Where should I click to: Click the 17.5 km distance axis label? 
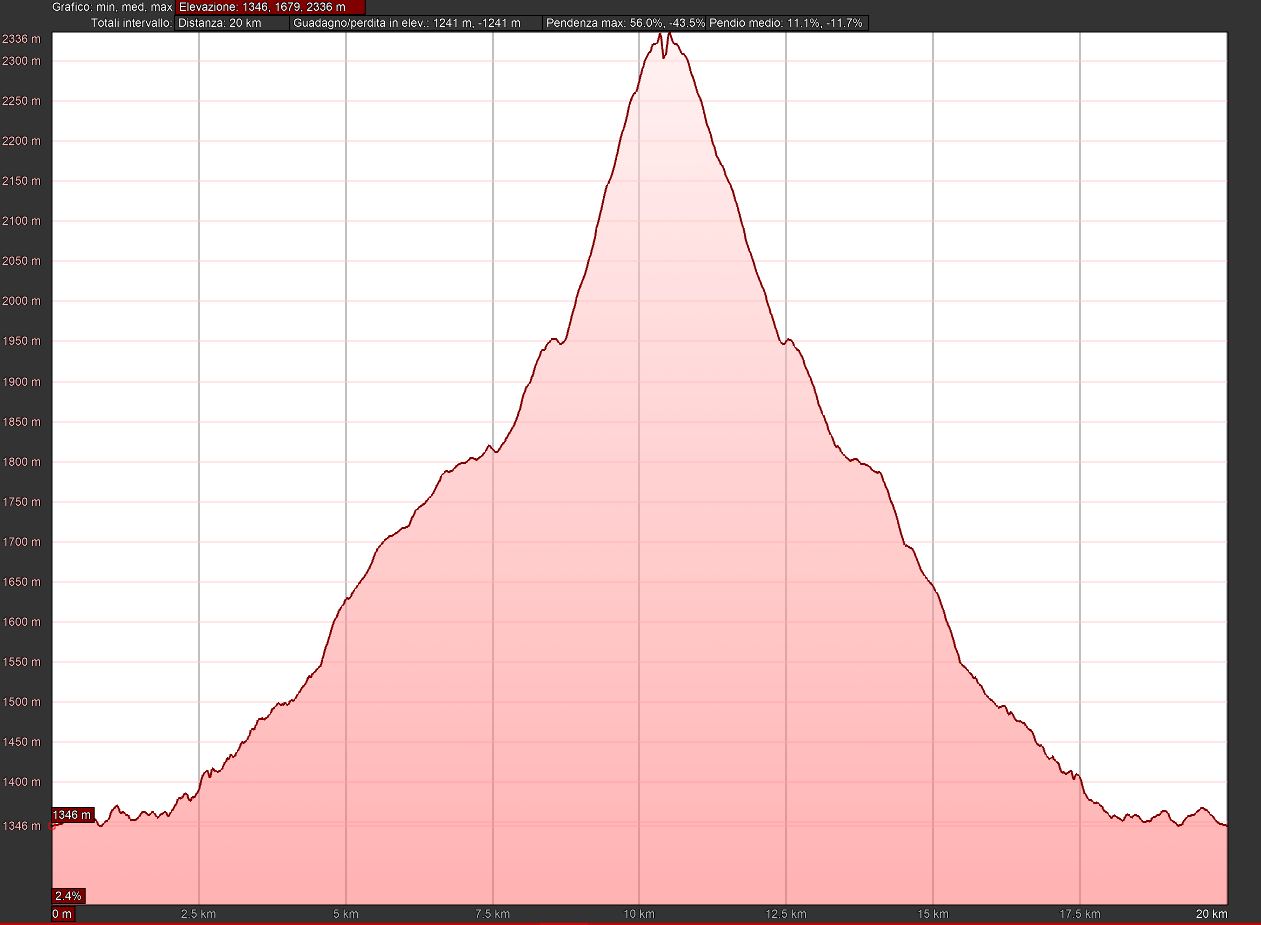(1080, 914)
